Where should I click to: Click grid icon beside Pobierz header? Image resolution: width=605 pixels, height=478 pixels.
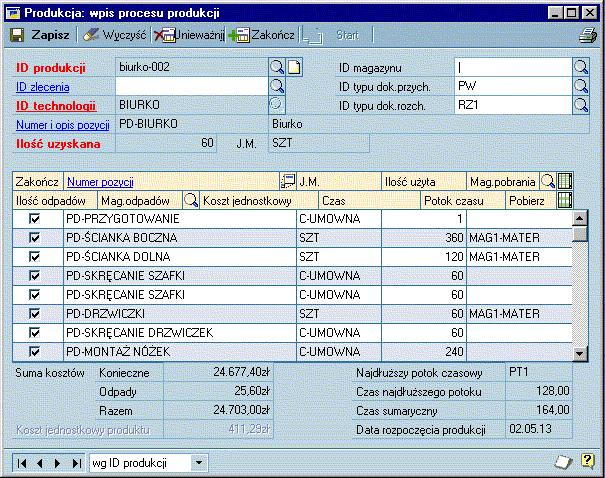(564, 200)
